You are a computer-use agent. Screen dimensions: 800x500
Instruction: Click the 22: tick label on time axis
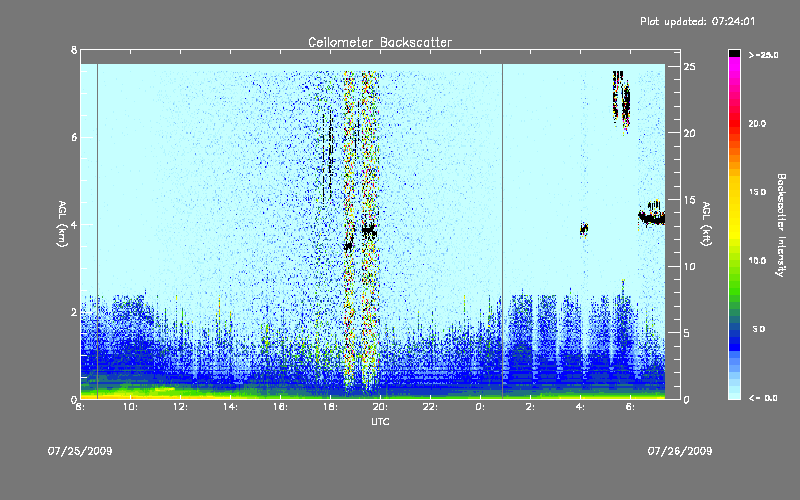(431, 407)
